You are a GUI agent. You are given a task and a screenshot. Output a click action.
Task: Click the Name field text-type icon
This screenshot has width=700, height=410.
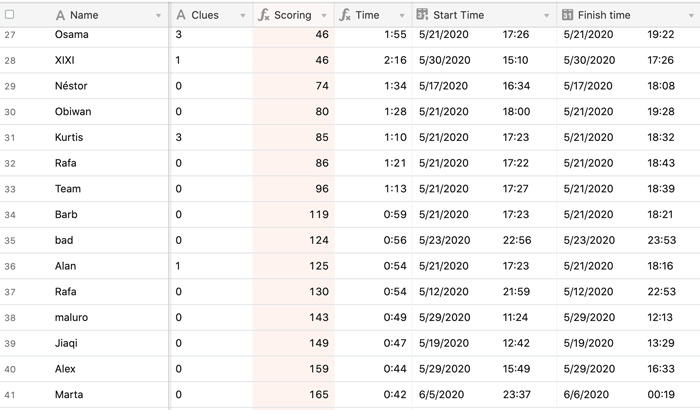[60, 16]
